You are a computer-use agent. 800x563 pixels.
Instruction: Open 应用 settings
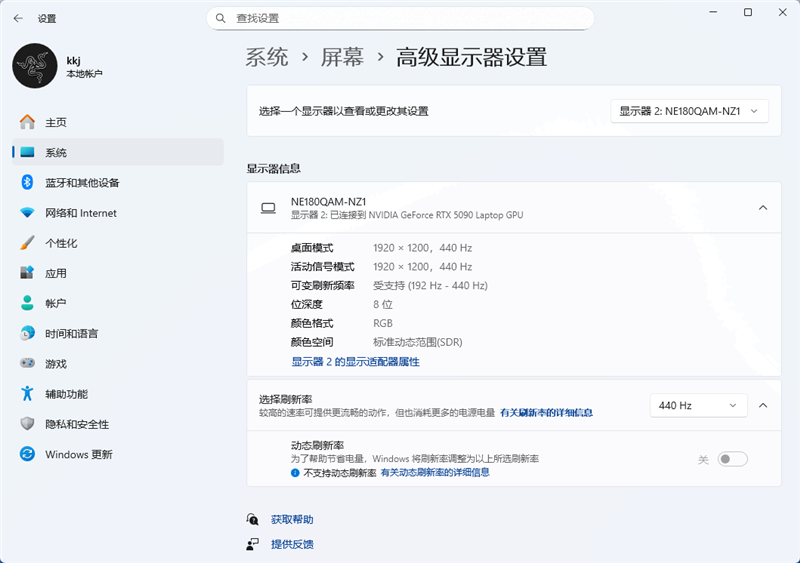(118, 273)
